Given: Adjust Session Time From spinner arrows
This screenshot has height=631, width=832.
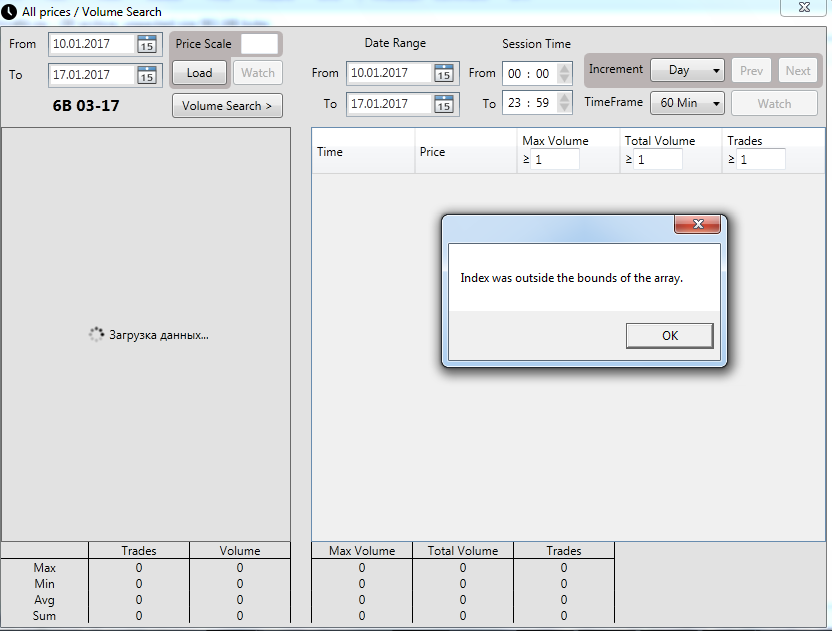Looking at the screenshot, I should (x=564, y=73).
